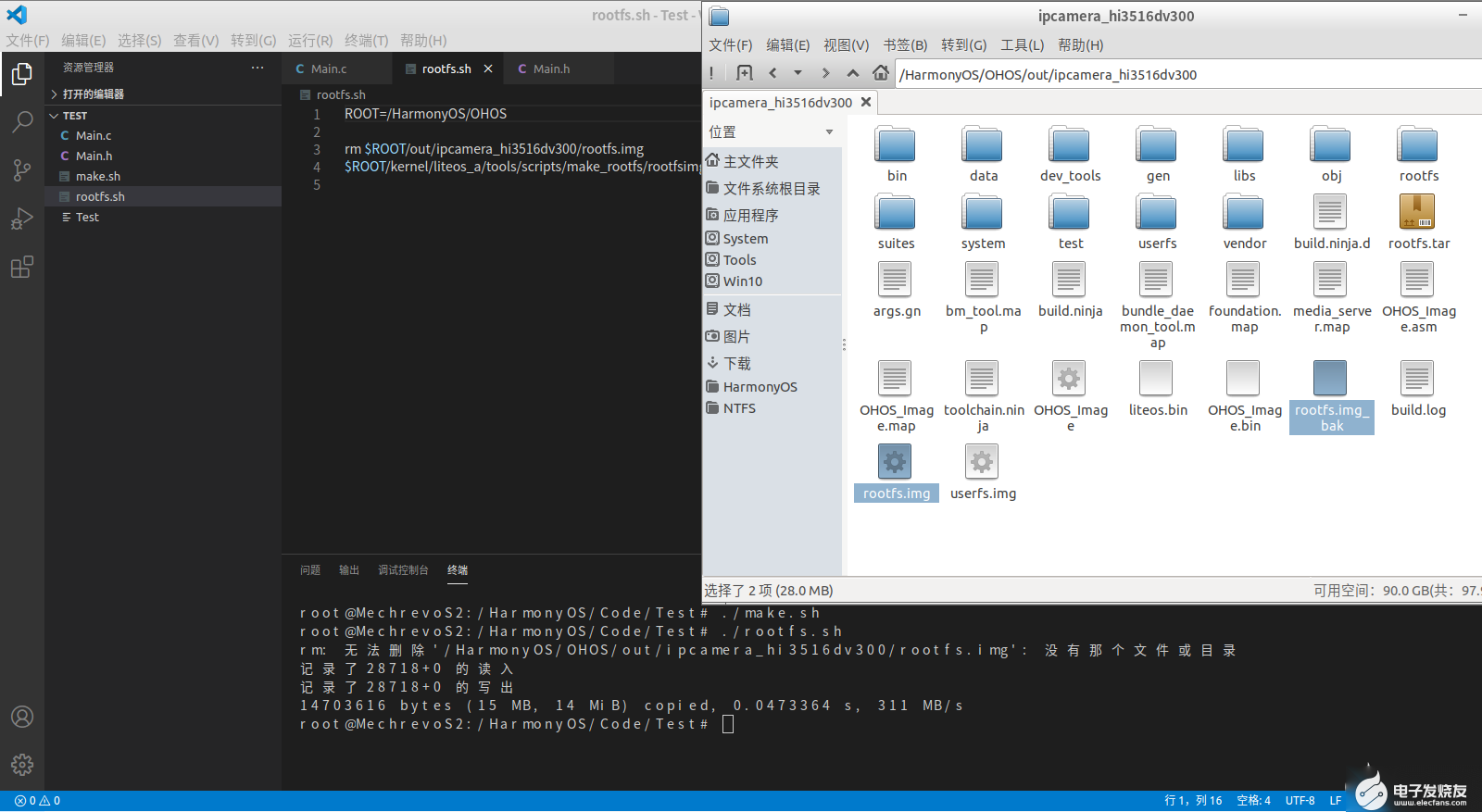Go to parent folder in file manager

click(852, 73)
